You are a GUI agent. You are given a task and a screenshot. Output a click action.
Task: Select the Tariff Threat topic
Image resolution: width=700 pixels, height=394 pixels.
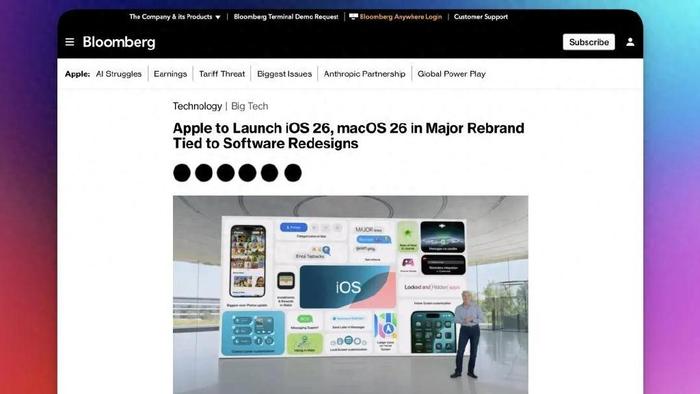pos(222,74)
